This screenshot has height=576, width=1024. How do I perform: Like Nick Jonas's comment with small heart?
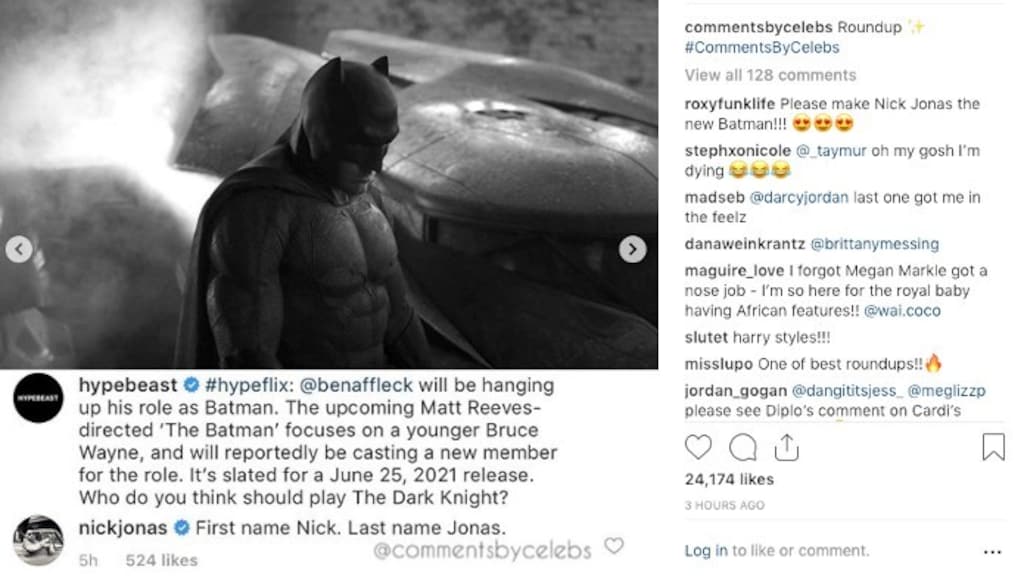pos(613,546)
